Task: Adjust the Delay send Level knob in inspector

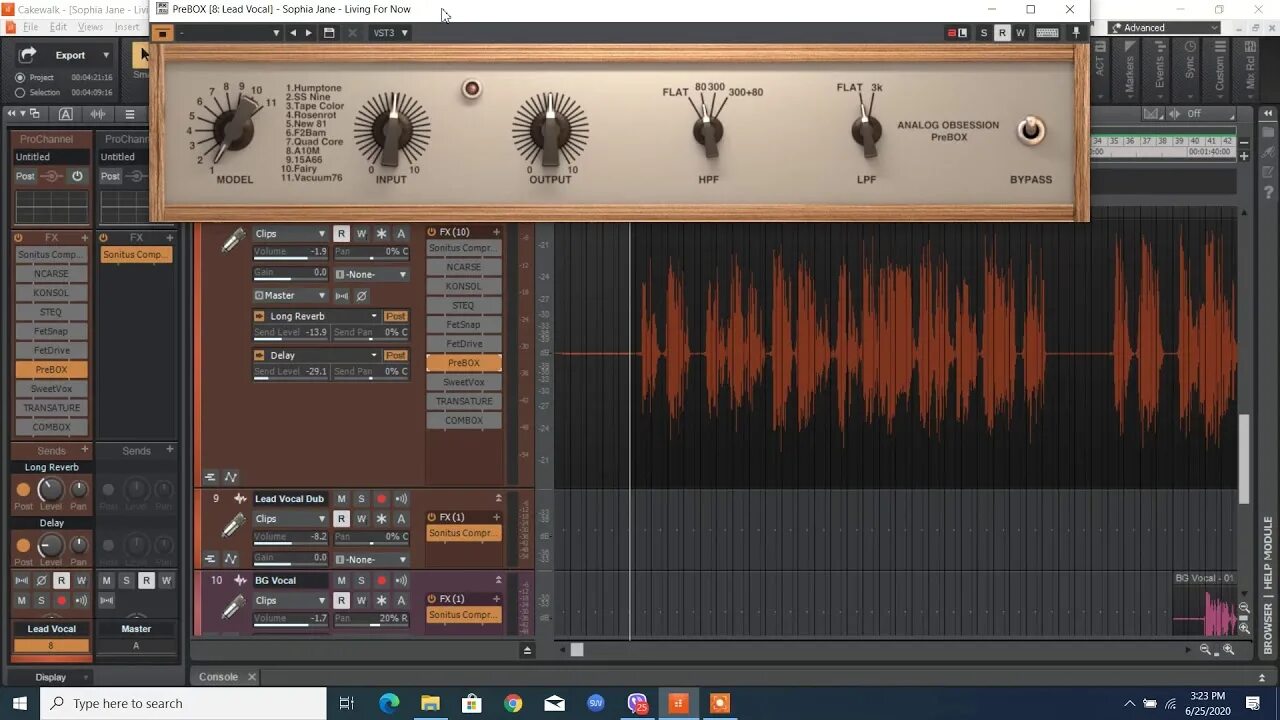Action: pyautogui.click(x=51, y=545)
